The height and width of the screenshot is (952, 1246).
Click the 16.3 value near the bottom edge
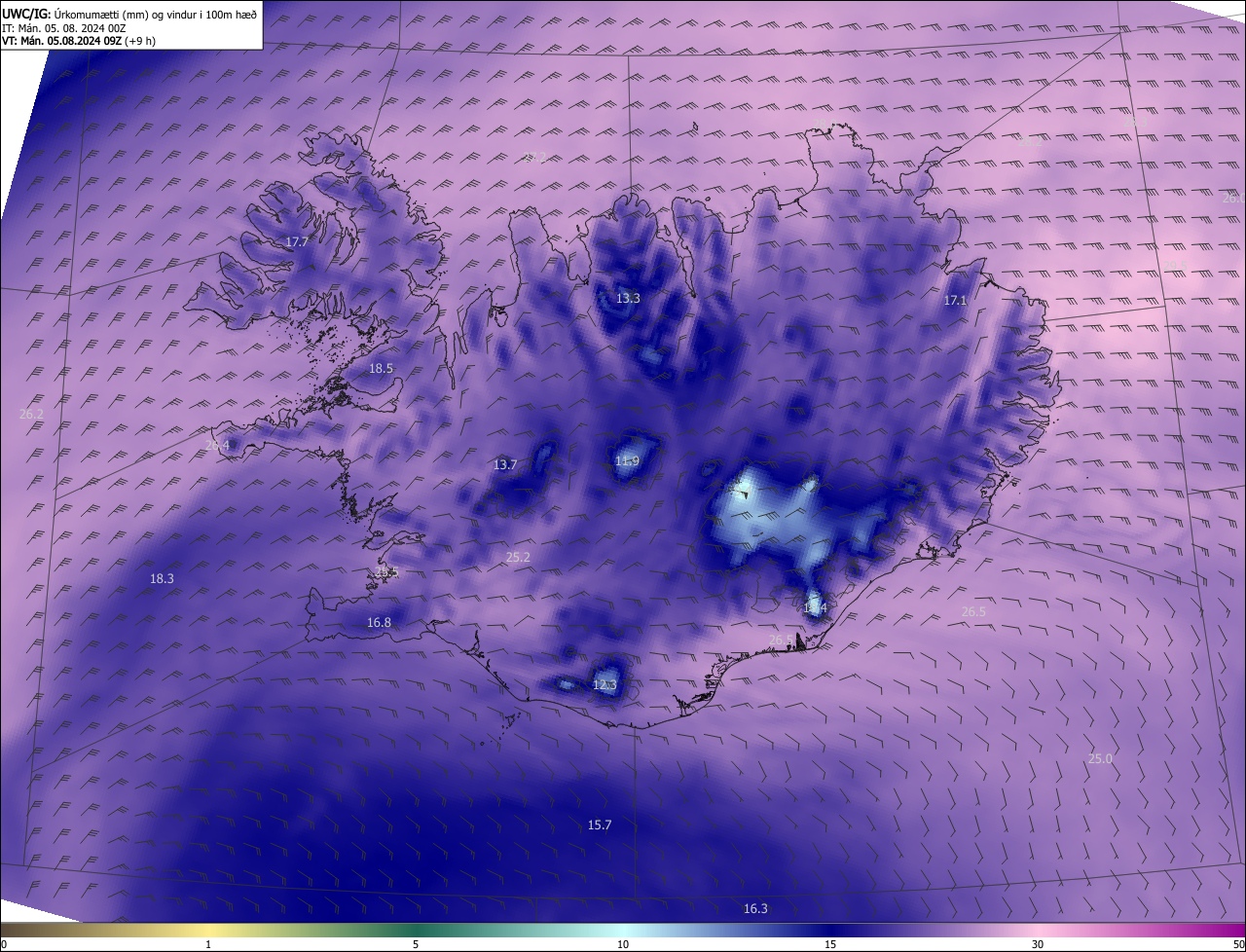point(755,909)
